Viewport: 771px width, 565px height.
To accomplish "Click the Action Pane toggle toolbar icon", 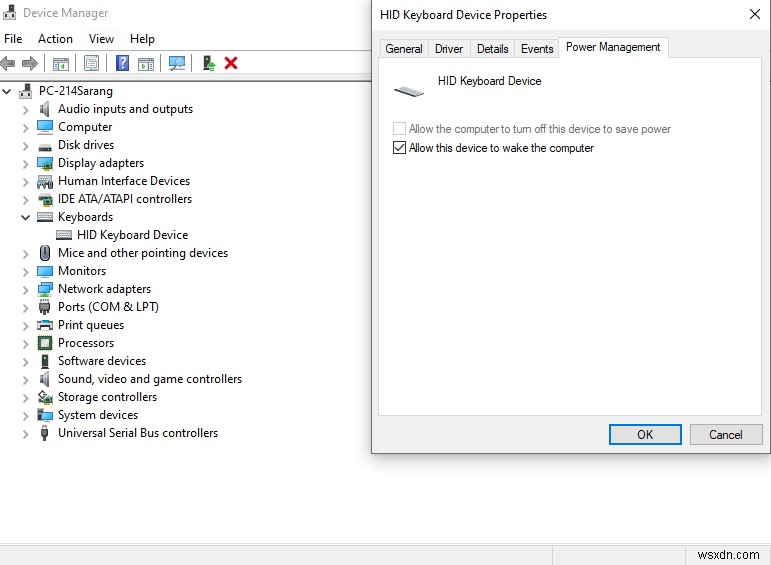I will pyautogui.click(x=146, y=63).
